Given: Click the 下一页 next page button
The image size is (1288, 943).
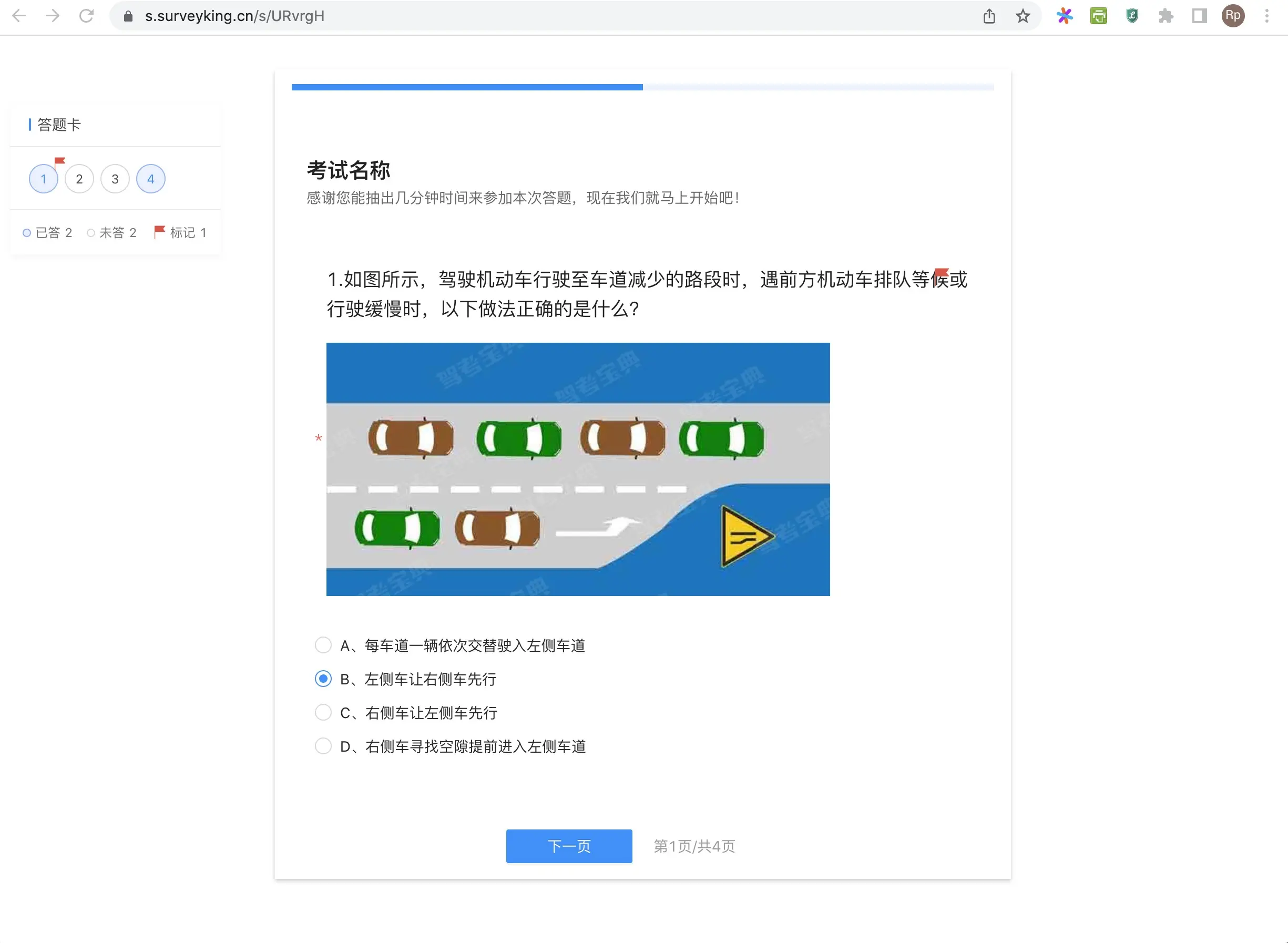Looking at the screenshot, I should point(569,846).
